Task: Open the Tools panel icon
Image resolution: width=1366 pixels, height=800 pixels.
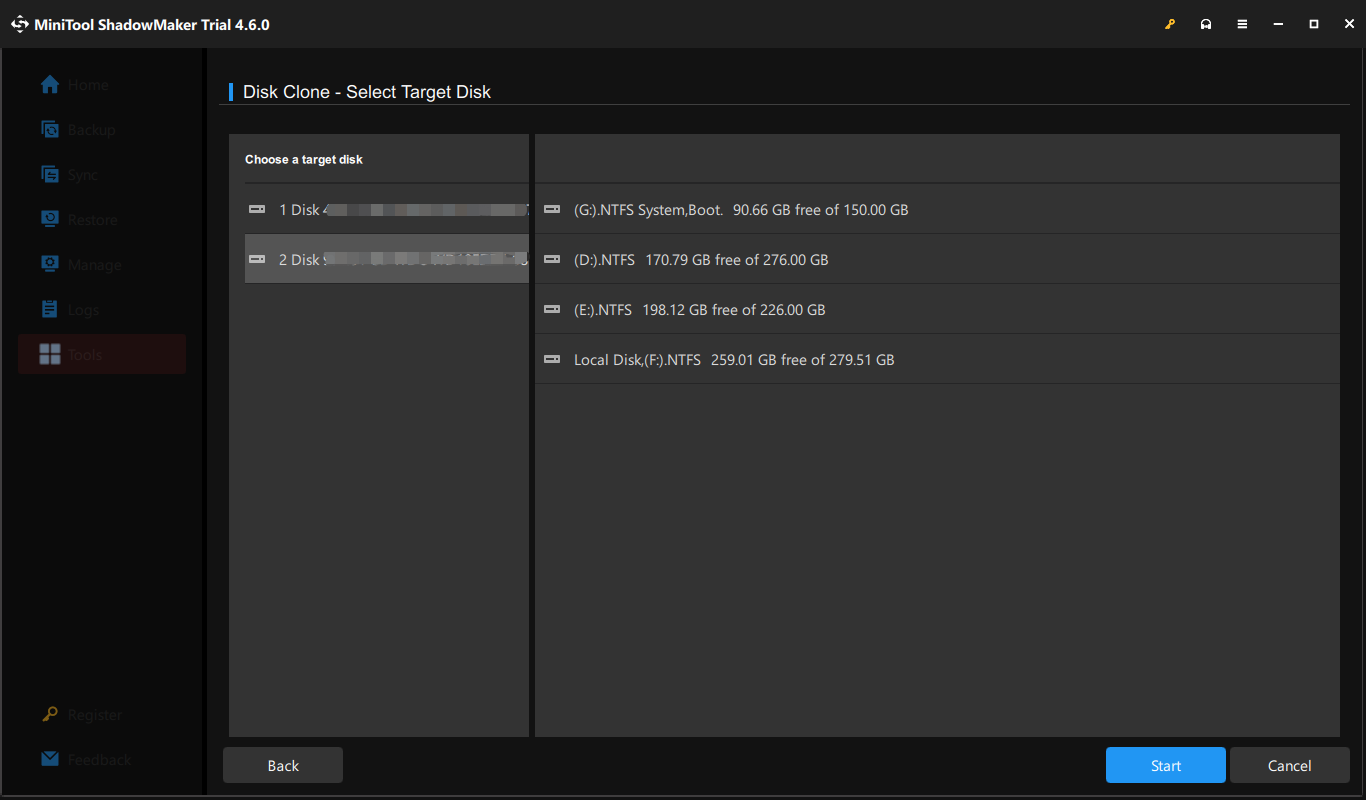Action: tap(49, 354)
